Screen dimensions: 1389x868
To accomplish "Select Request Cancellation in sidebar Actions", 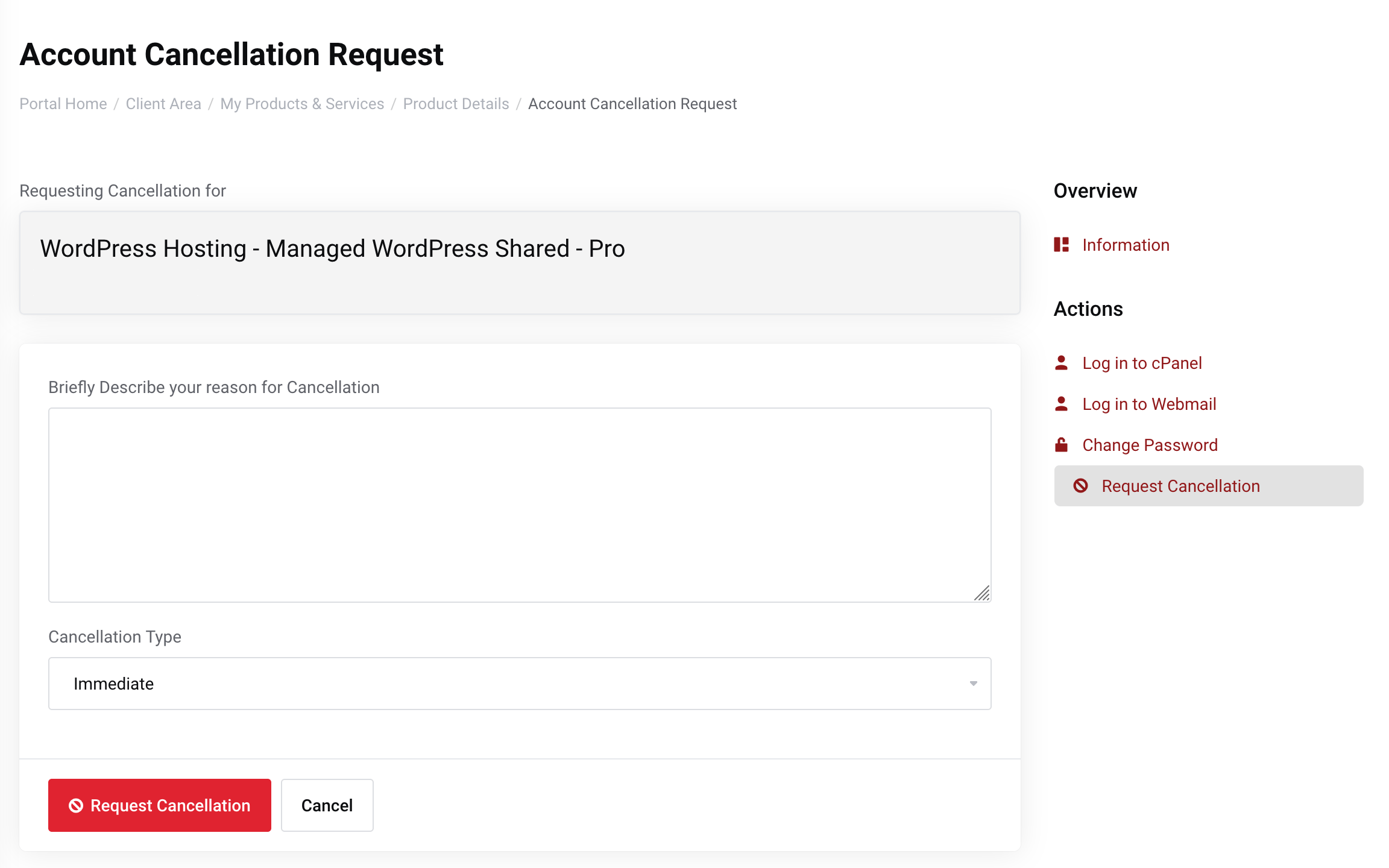I will coord(1180,486).
